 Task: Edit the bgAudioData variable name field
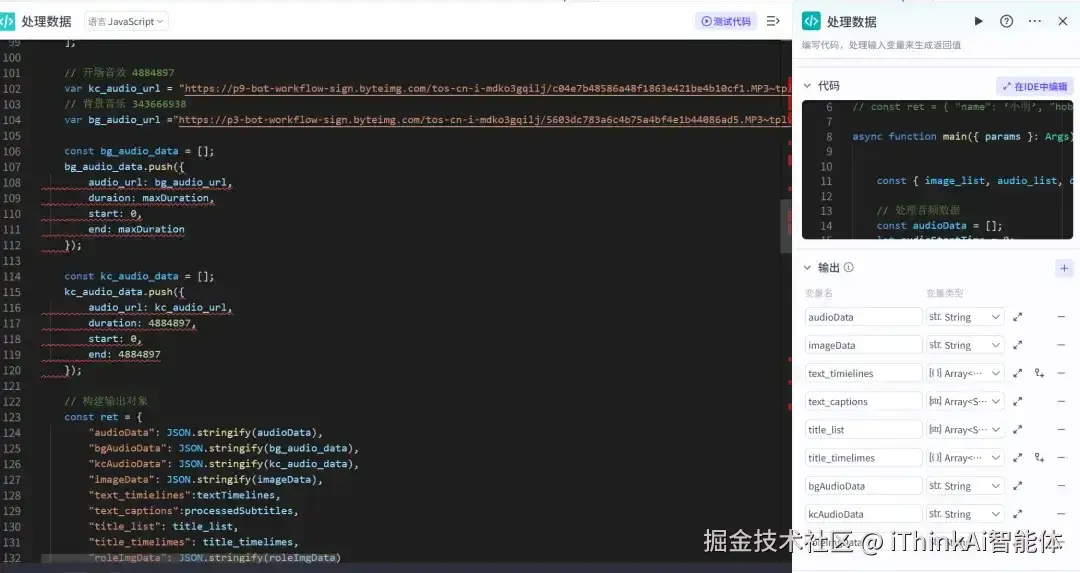coord(863,486)
